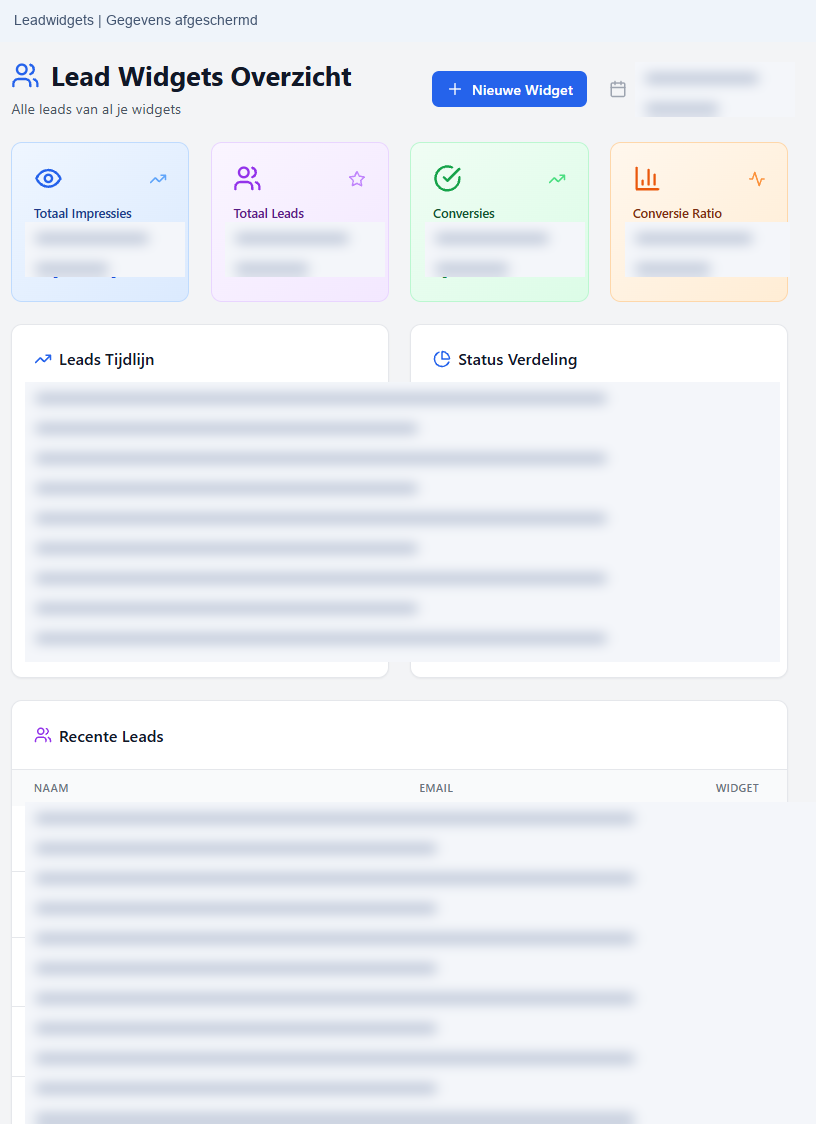Click the NAAM column header
The image size is (816, 1124).
52,788
